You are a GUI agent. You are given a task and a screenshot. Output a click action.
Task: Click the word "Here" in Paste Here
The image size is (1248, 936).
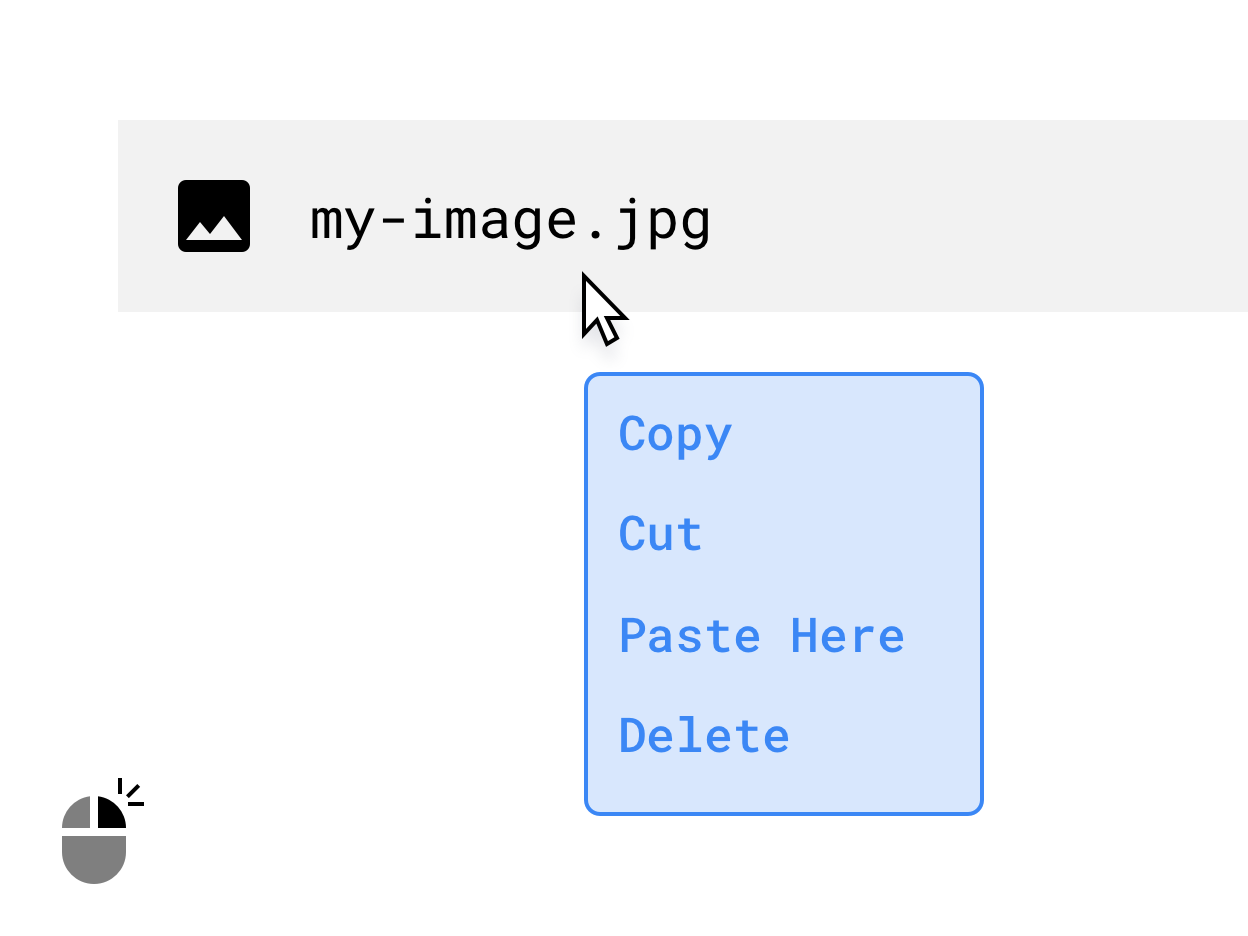847,636
